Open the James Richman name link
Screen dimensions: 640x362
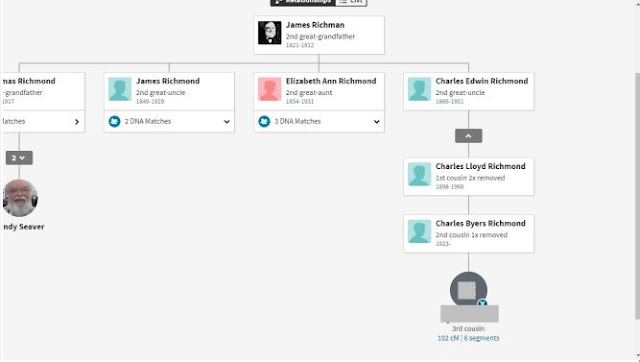tap(315, 25)
